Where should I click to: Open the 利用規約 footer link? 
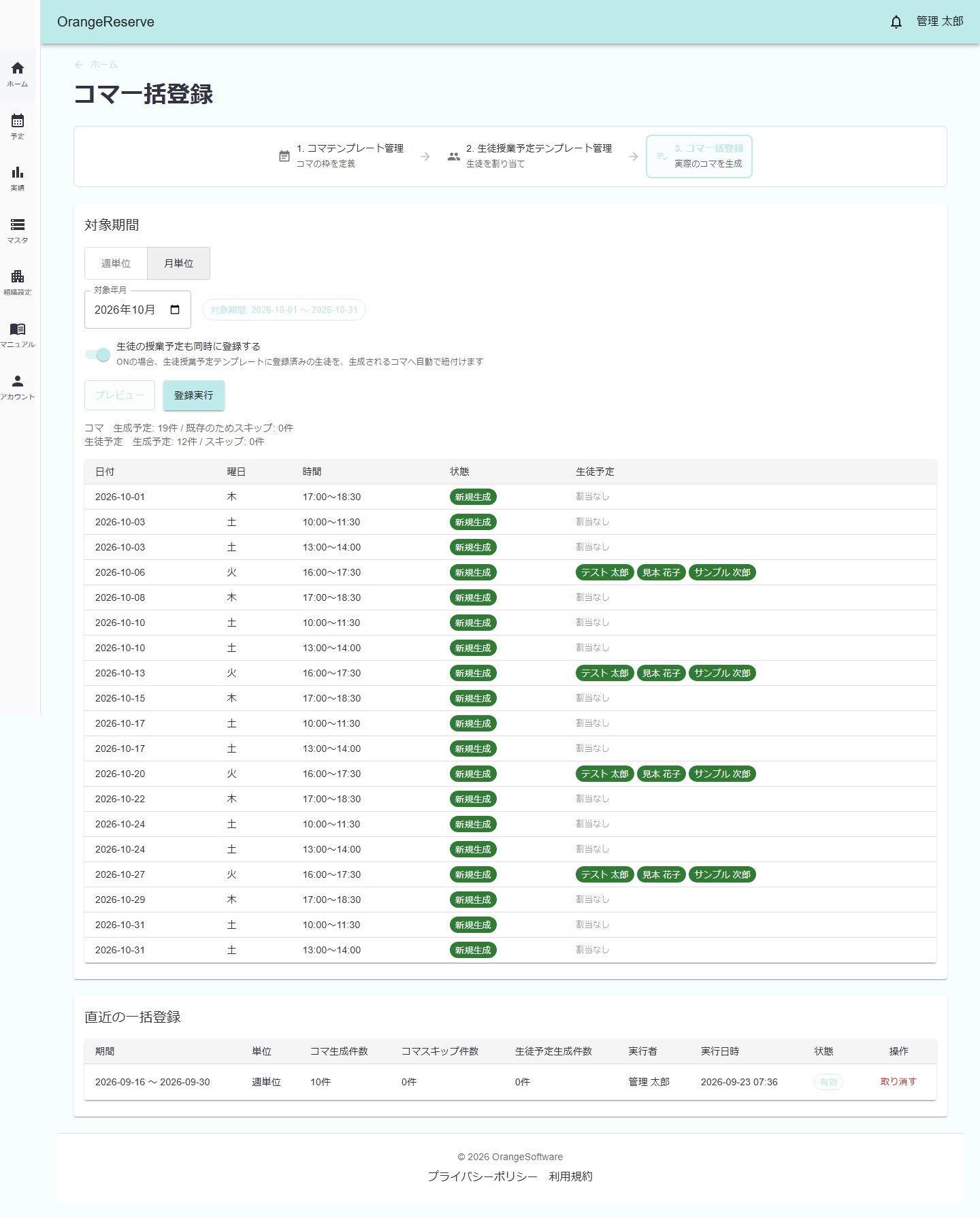(571, 1176)
